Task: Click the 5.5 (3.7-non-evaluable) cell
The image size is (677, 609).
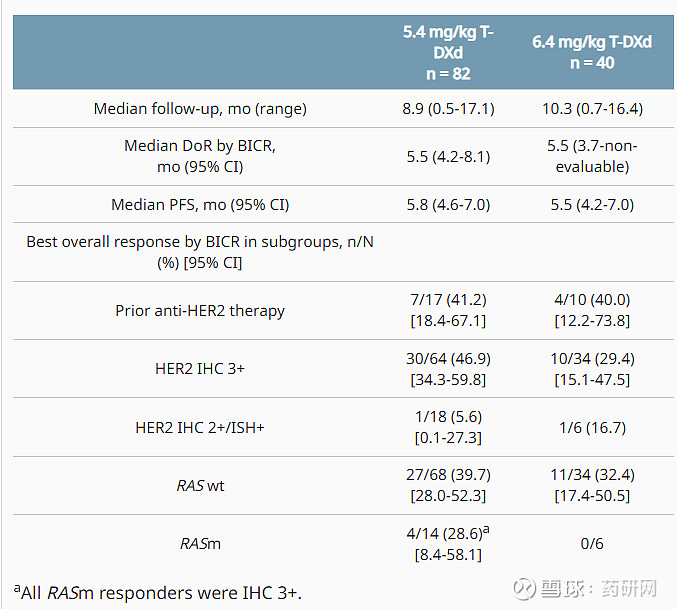Action: pyautogui.click(x=592, y=156)
